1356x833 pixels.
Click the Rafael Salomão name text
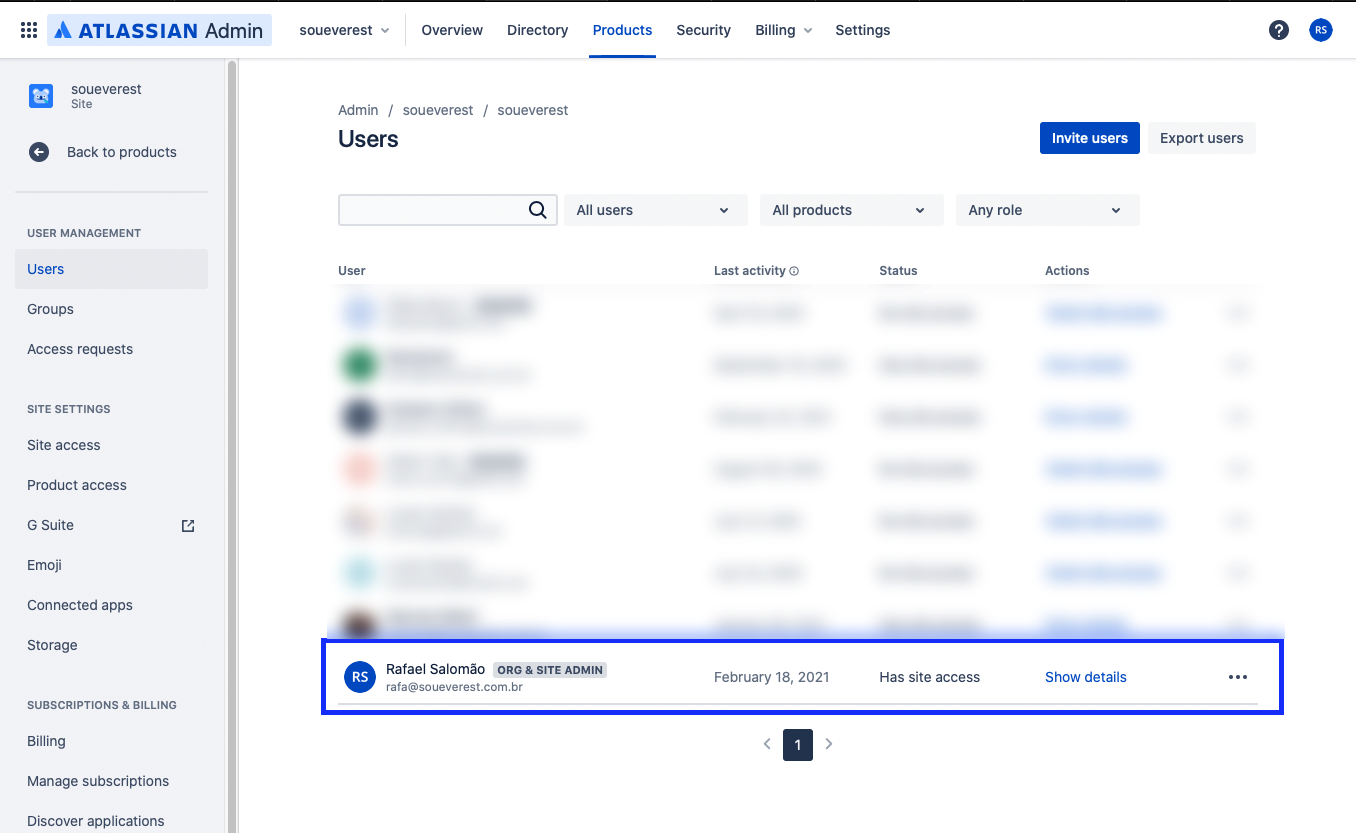pyautogui.click(x=435, y=669)
